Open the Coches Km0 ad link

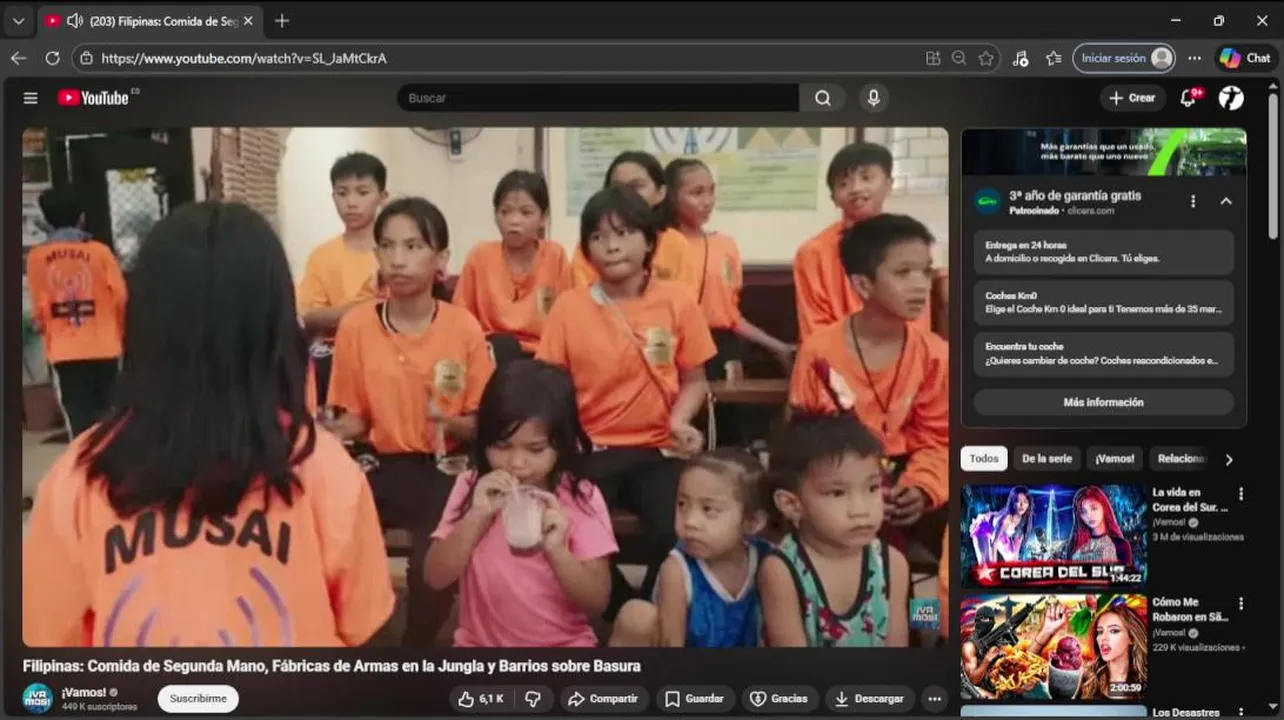click(1104, 303)
